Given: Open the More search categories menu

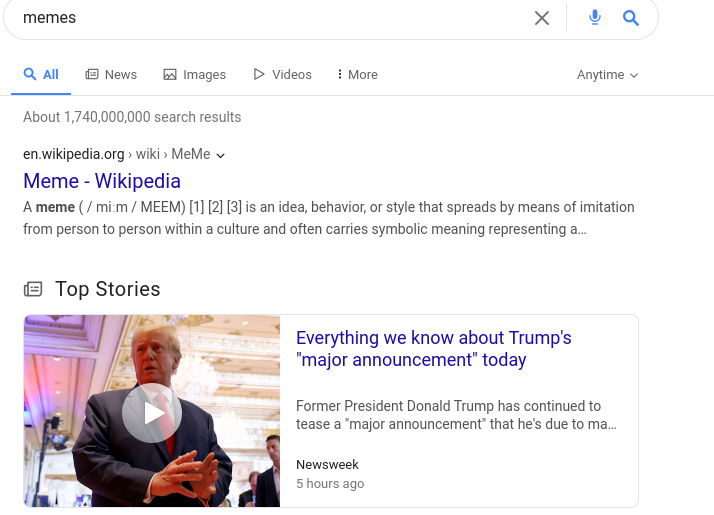Looking at the screenshot, I should [357, 75].
